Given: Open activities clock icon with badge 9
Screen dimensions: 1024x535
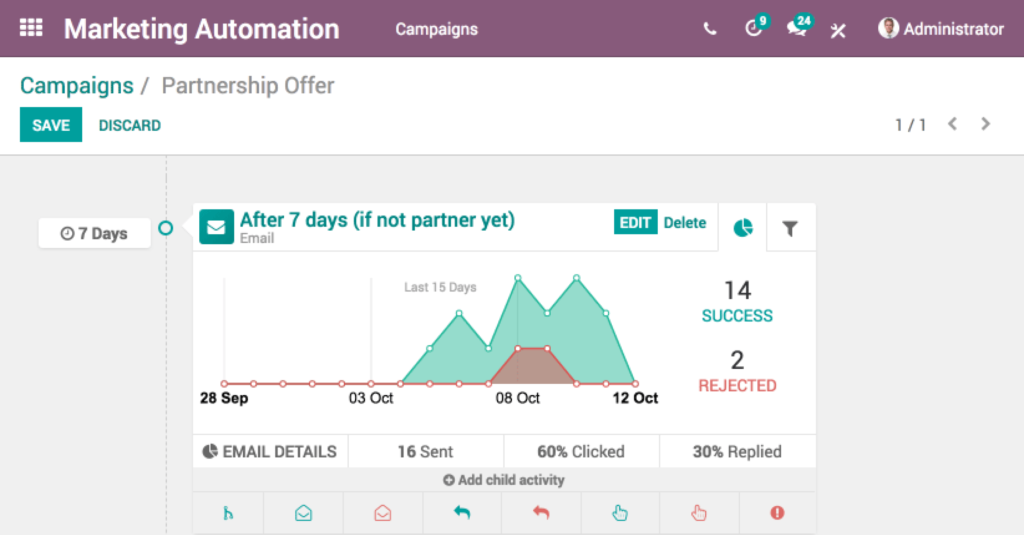Looking at the screenshot, I should (756, 27).
